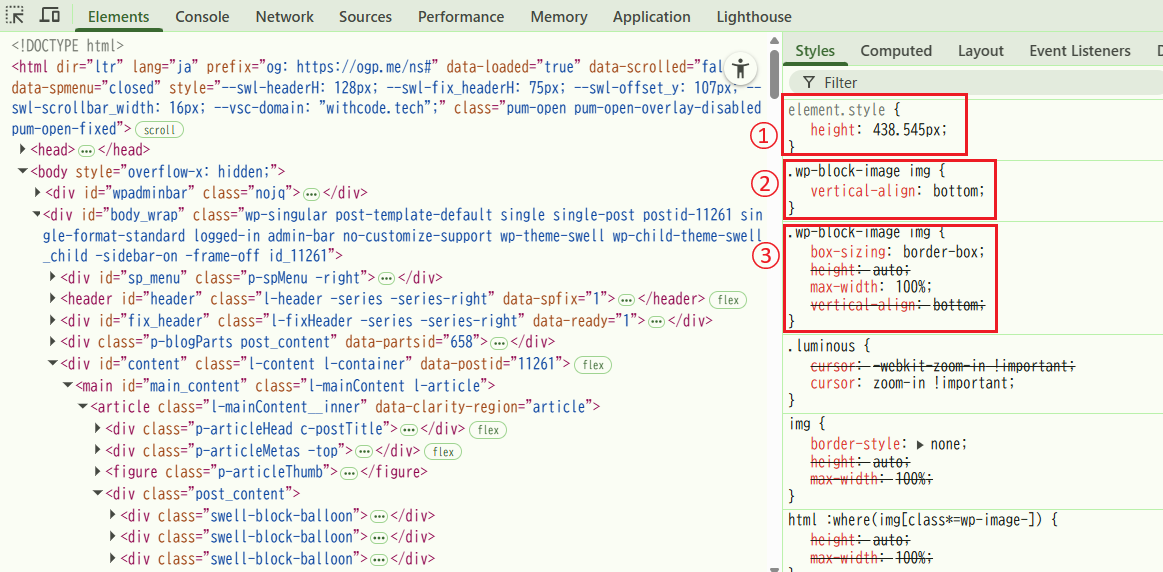This screenshot has width=1163, height=572.
Task: Click the ellipsis badge next to the head tag
Action: [86, 150]
